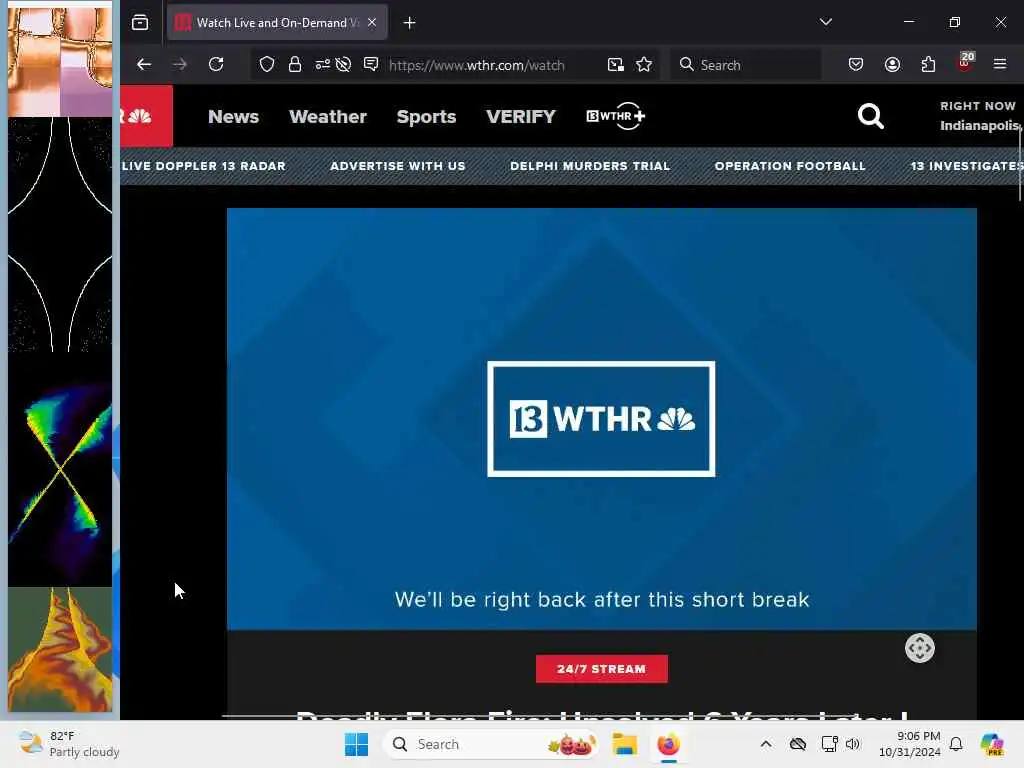Go to Live Doppler 13 Radar link
This screenshot has height=768, width=1024.
pyautogui.click(x=203, y=166)
